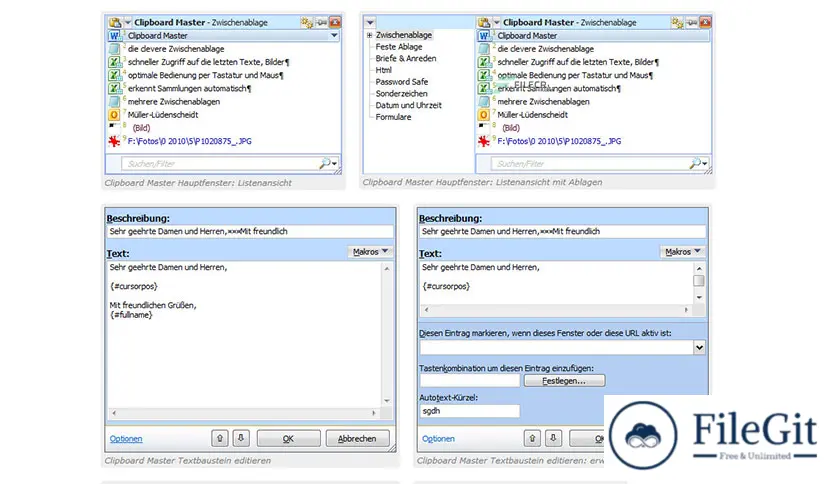Open the title arrow menu in left list window
Image resolution: width=836 pixels, height=484 pixels.
pos(127,22)
